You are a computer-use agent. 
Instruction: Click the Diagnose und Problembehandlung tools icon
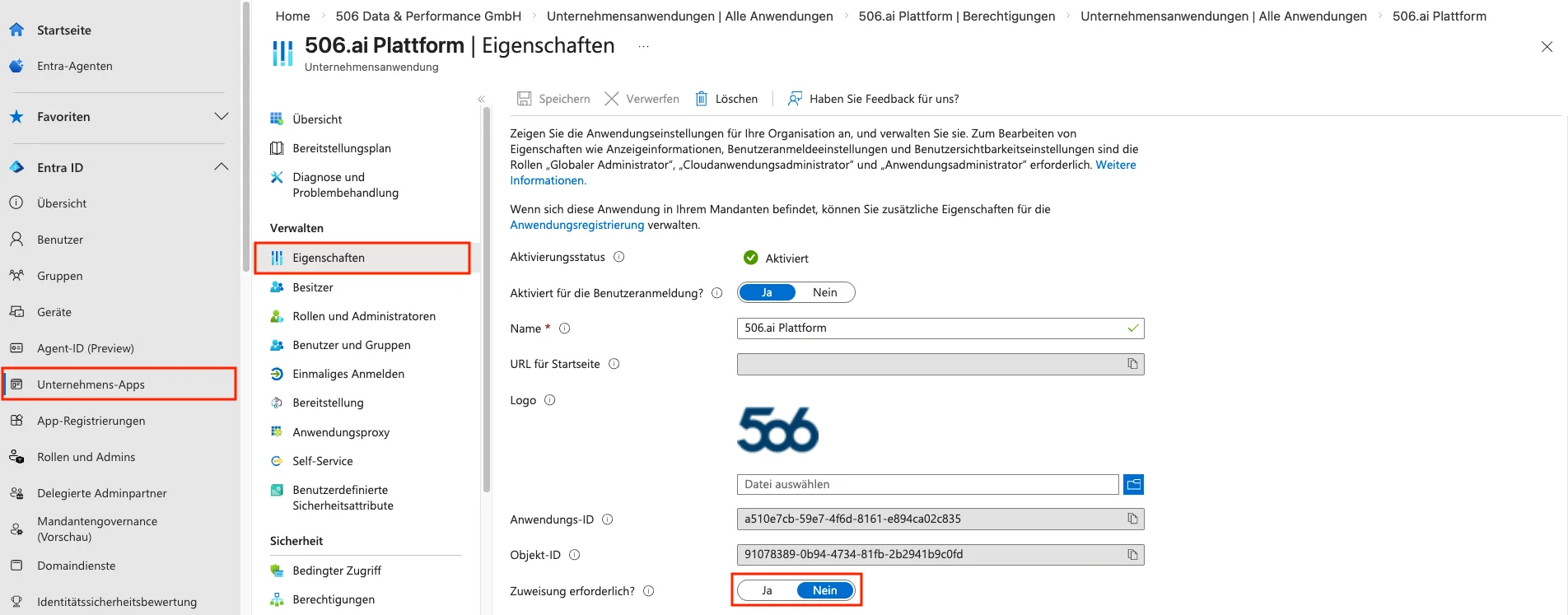277,177
